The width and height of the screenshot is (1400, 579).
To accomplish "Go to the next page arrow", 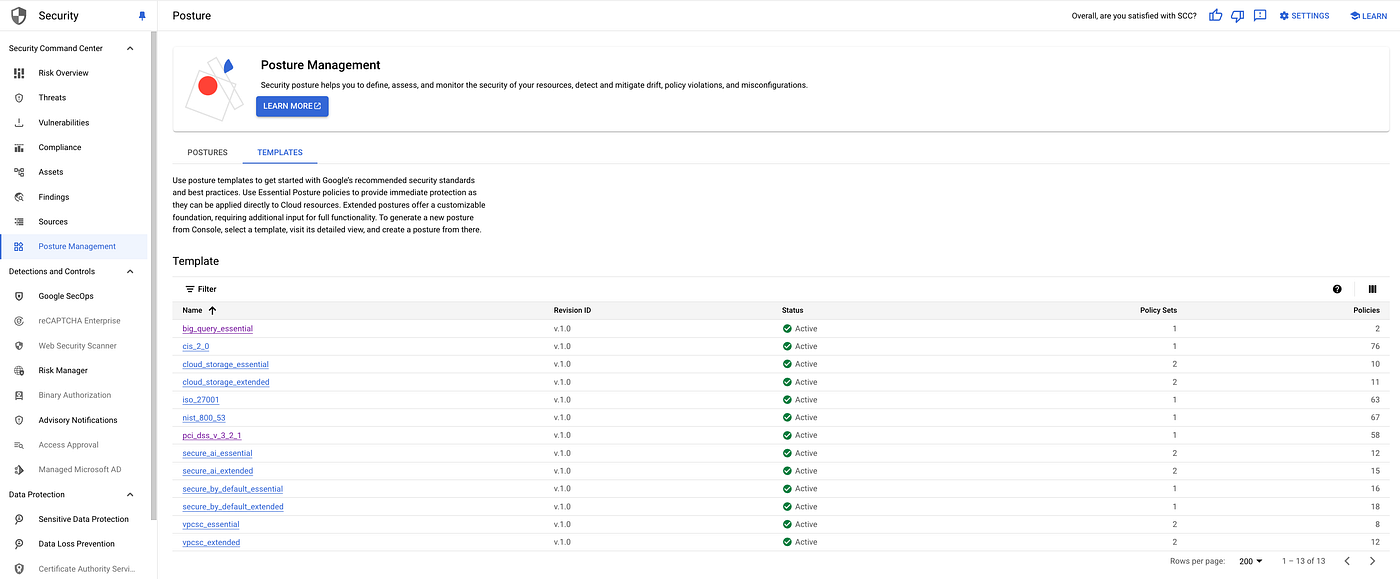I will [1372, 562].
